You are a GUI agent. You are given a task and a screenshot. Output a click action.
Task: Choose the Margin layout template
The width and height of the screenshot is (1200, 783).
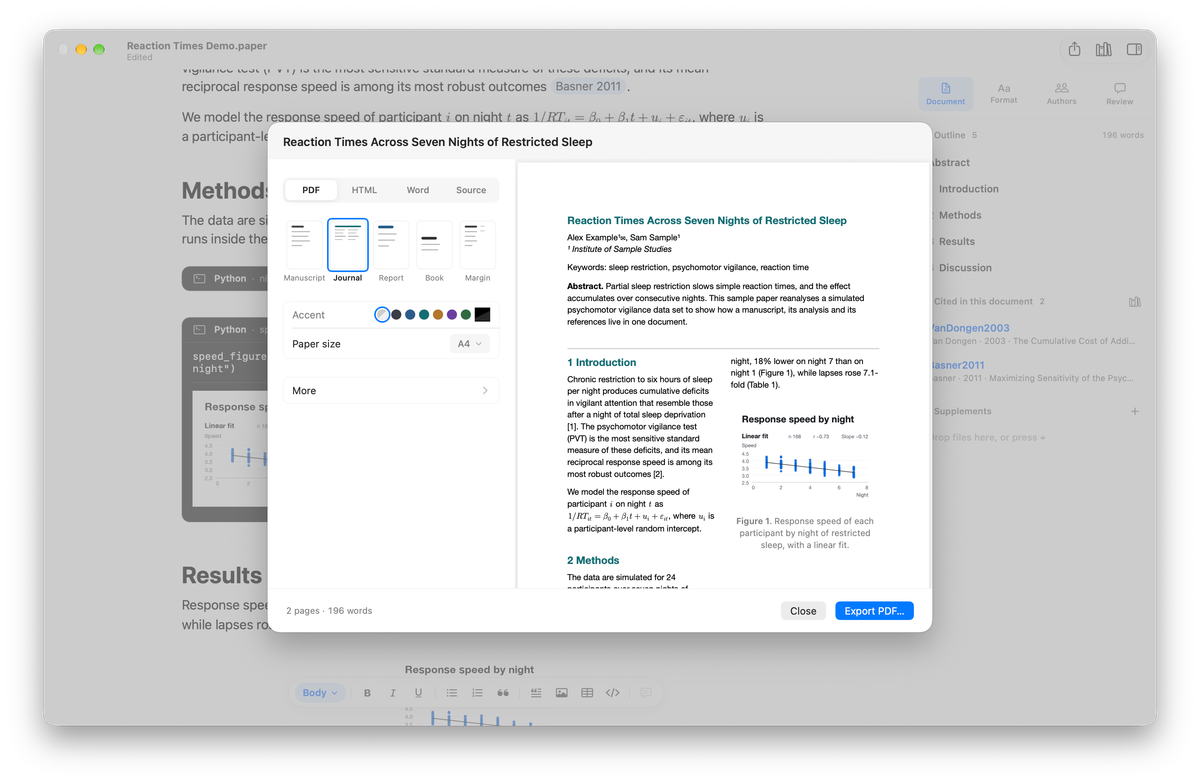point(477,251)
